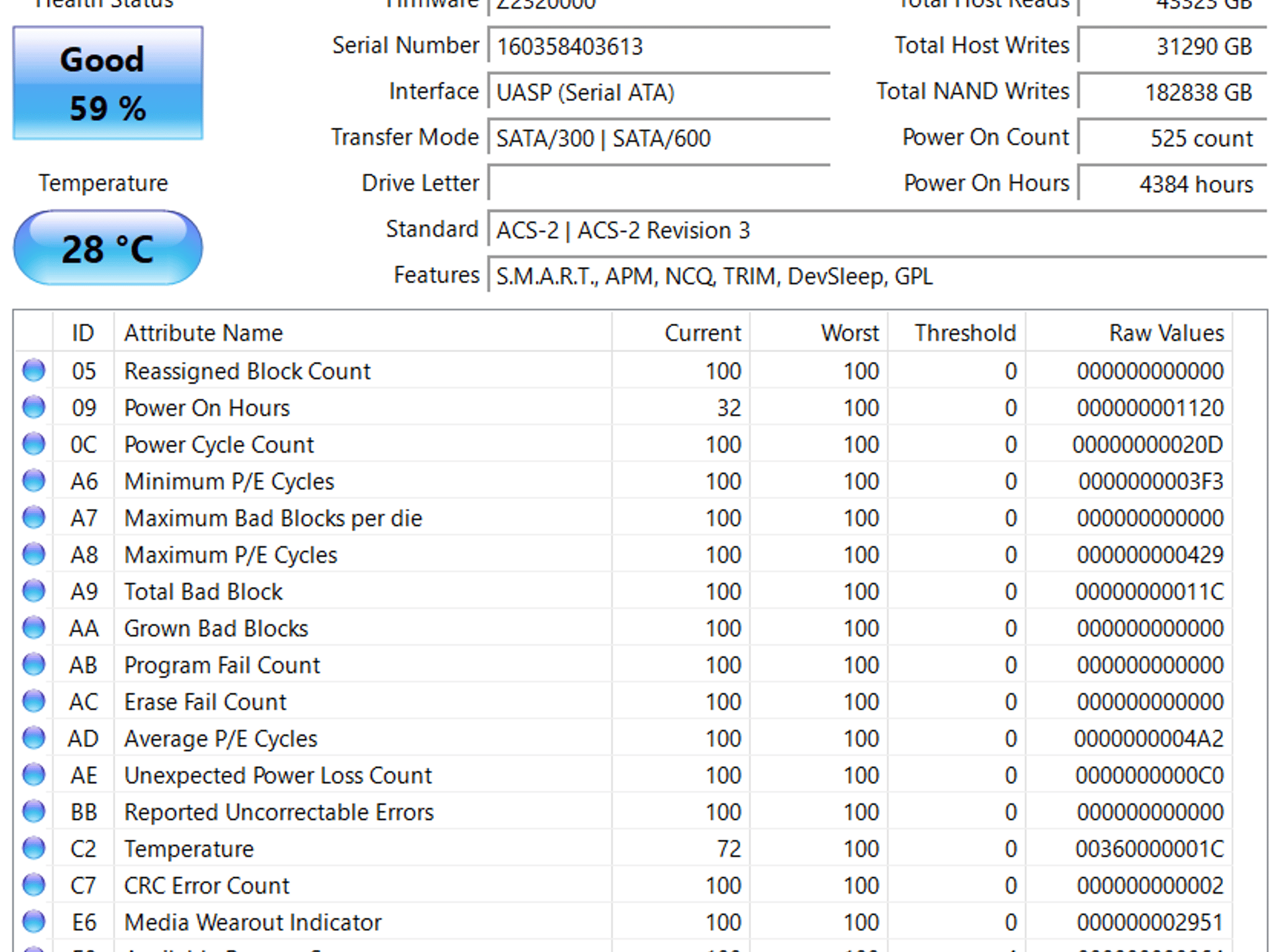This screenshot has height=952, width=1270.
Task: Click the Good 59 % health status button
Action: 108,83
